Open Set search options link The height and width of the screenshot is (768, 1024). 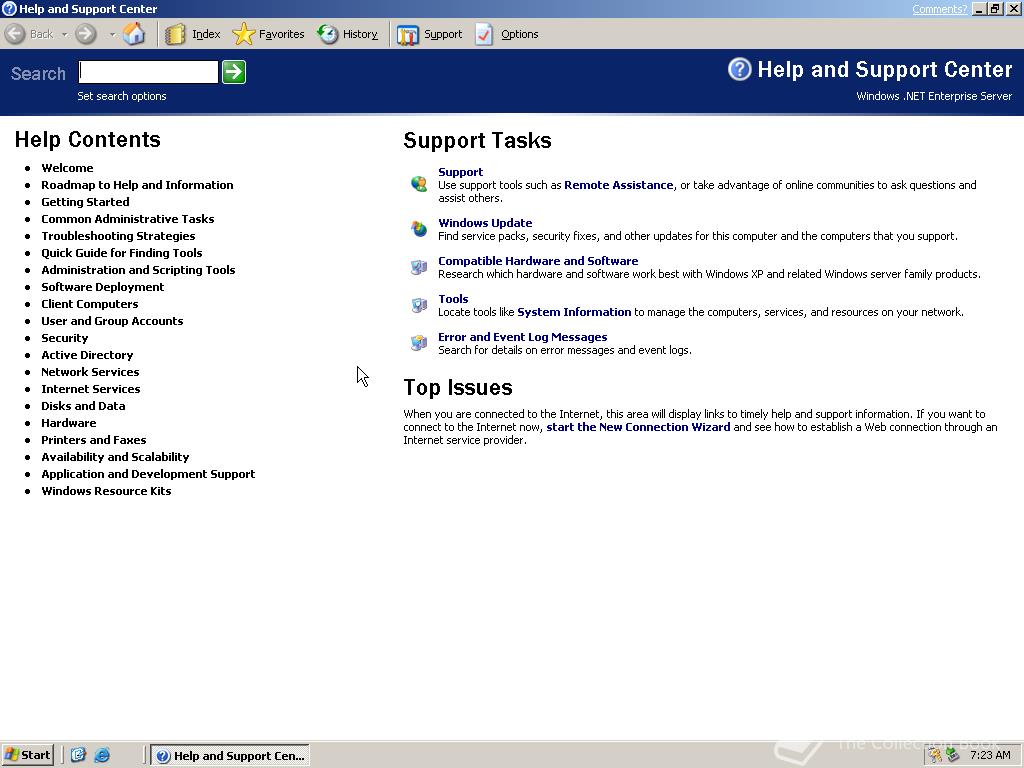[121, 96]
